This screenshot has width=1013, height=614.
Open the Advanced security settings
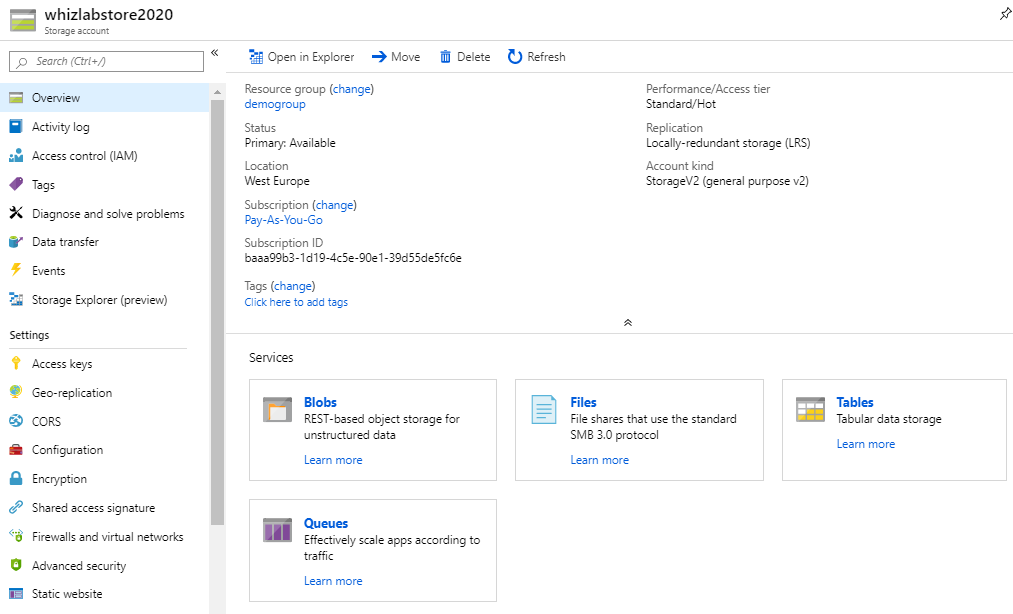tap(105, 566)
